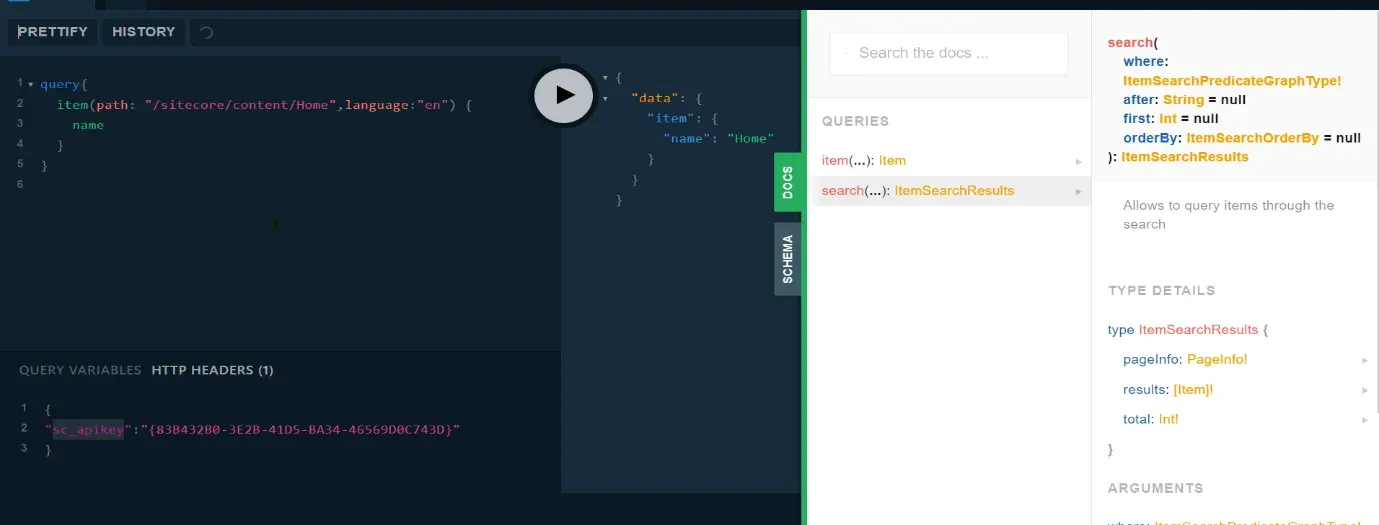Collapse the "data" object in response
The width and height of the screenshot is (1379, 525).
(605, 98)
